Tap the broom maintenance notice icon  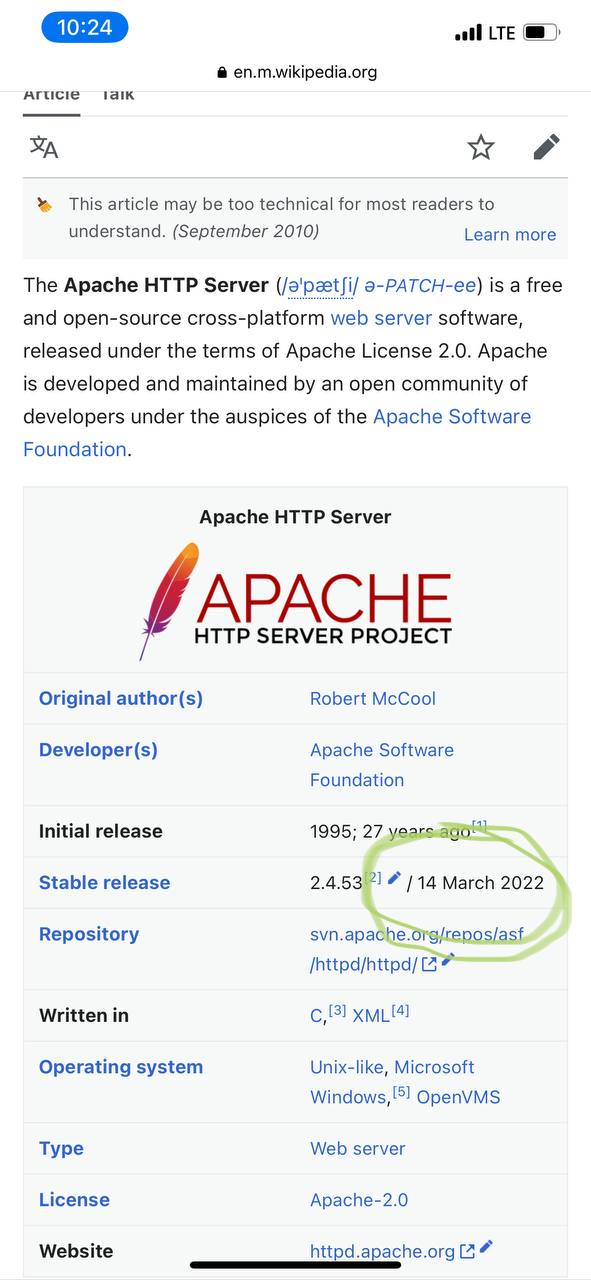[45, 204]
